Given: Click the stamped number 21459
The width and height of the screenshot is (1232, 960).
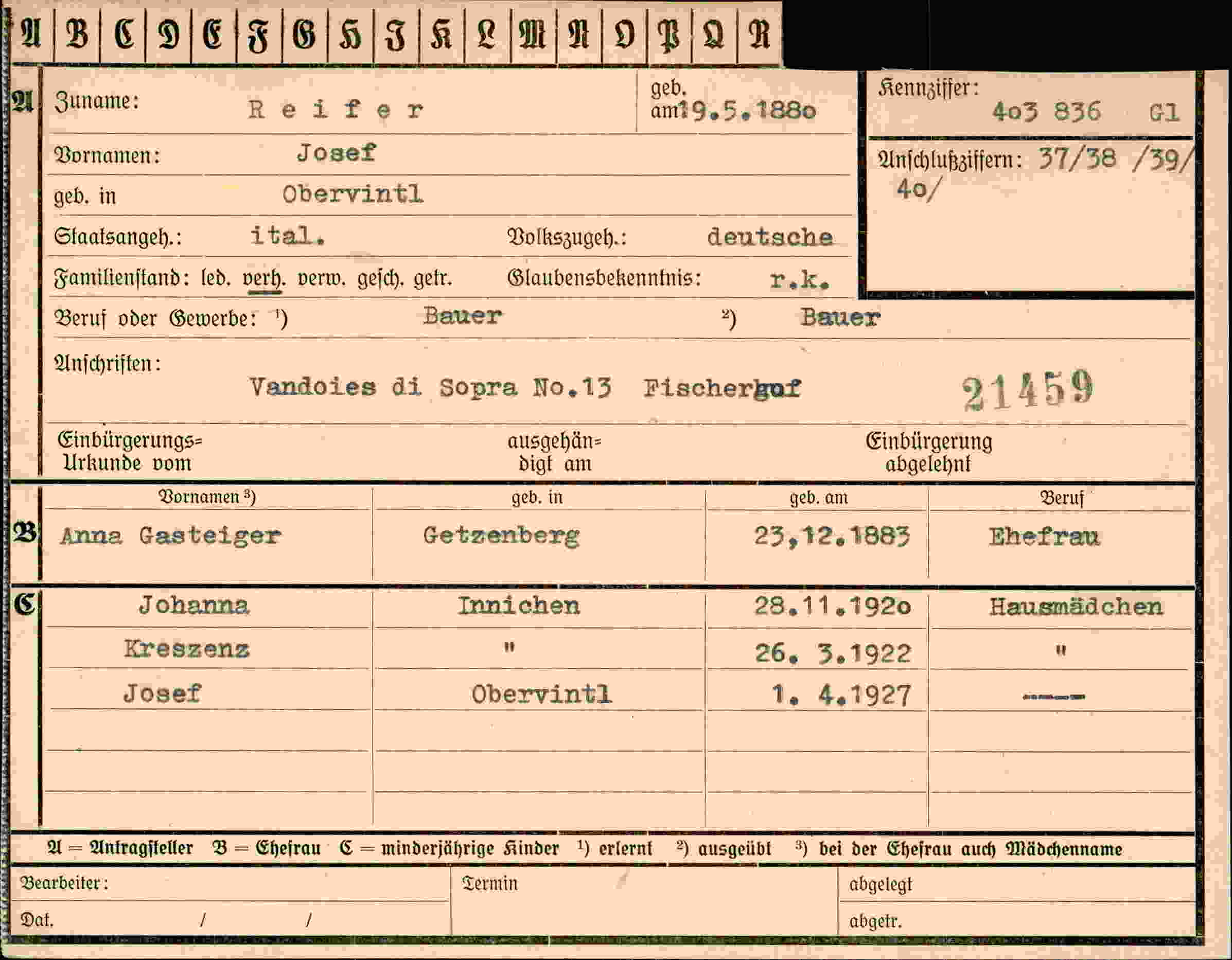Looking at the screenshot, I should click(1028, 390).
